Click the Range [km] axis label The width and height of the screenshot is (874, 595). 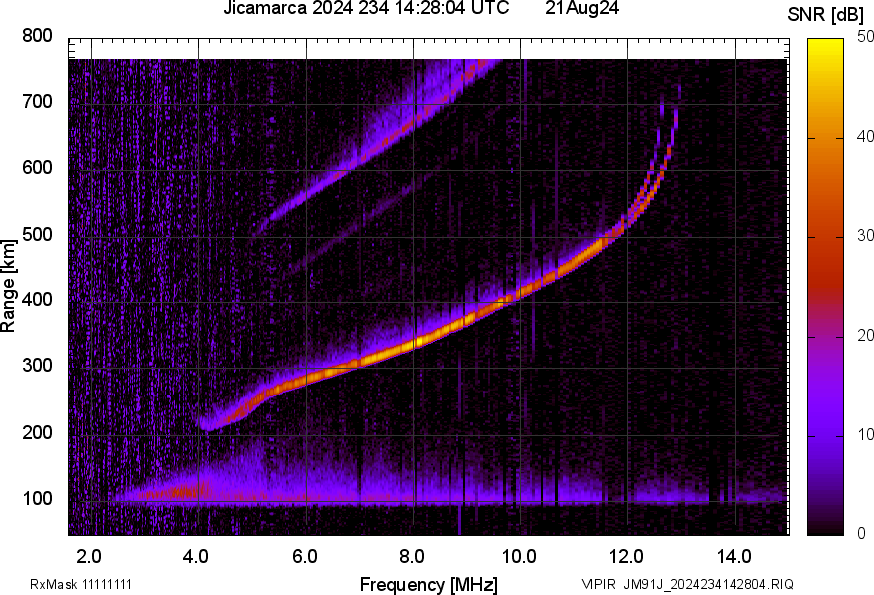(8, 286)
